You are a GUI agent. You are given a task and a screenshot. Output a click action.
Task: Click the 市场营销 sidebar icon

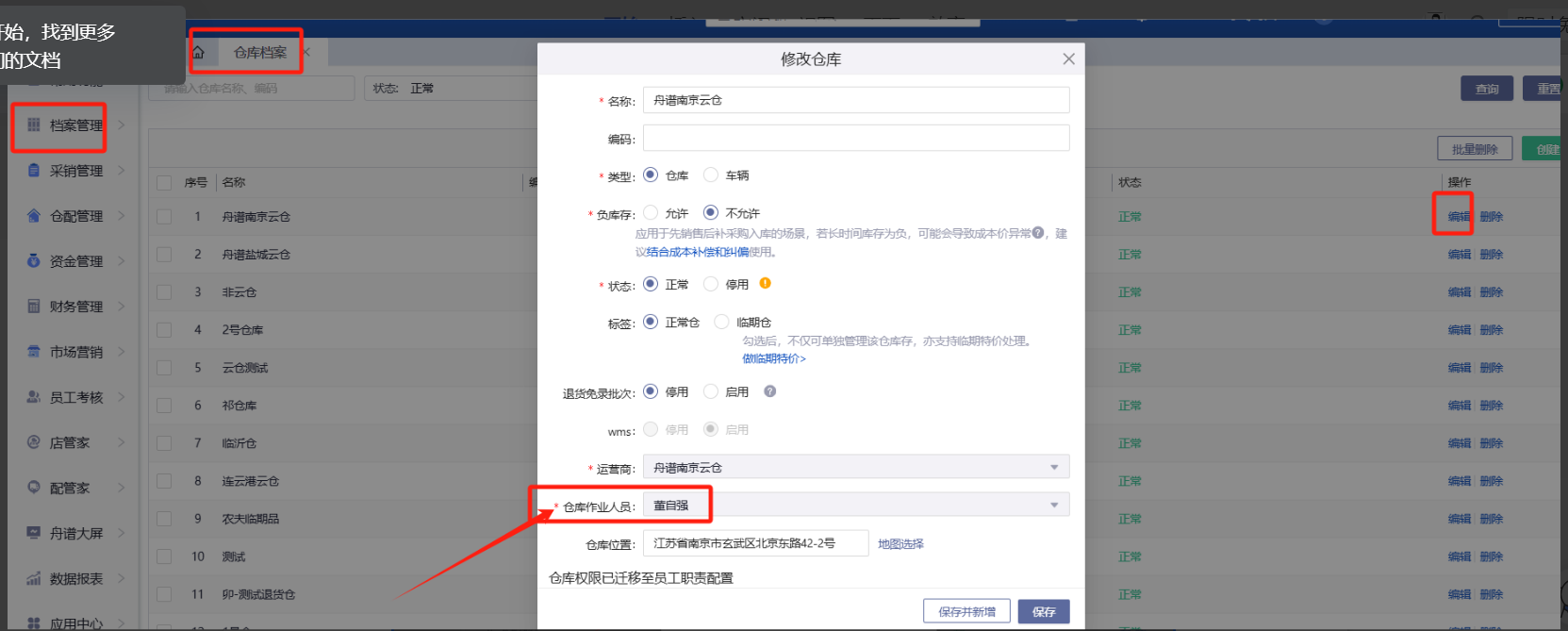pos(34,352)
